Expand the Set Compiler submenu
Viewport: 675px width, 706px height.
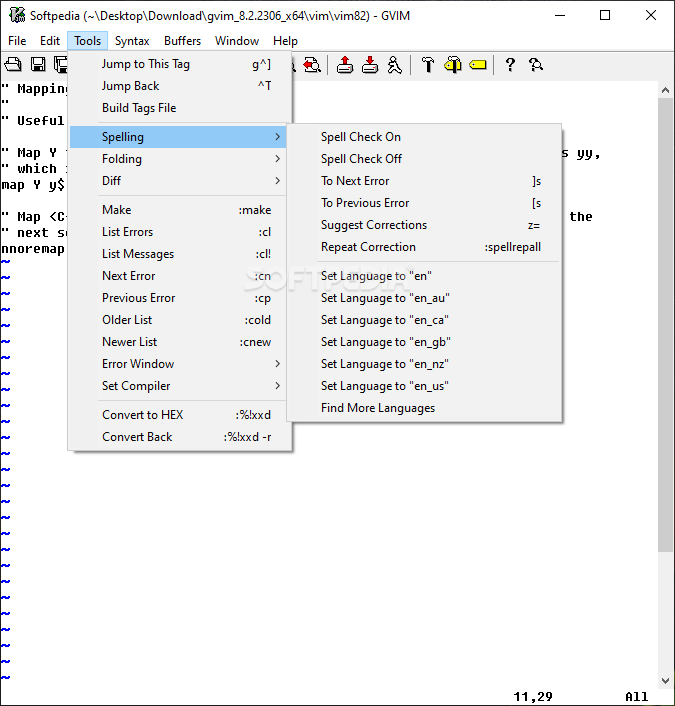coord(178,386)
